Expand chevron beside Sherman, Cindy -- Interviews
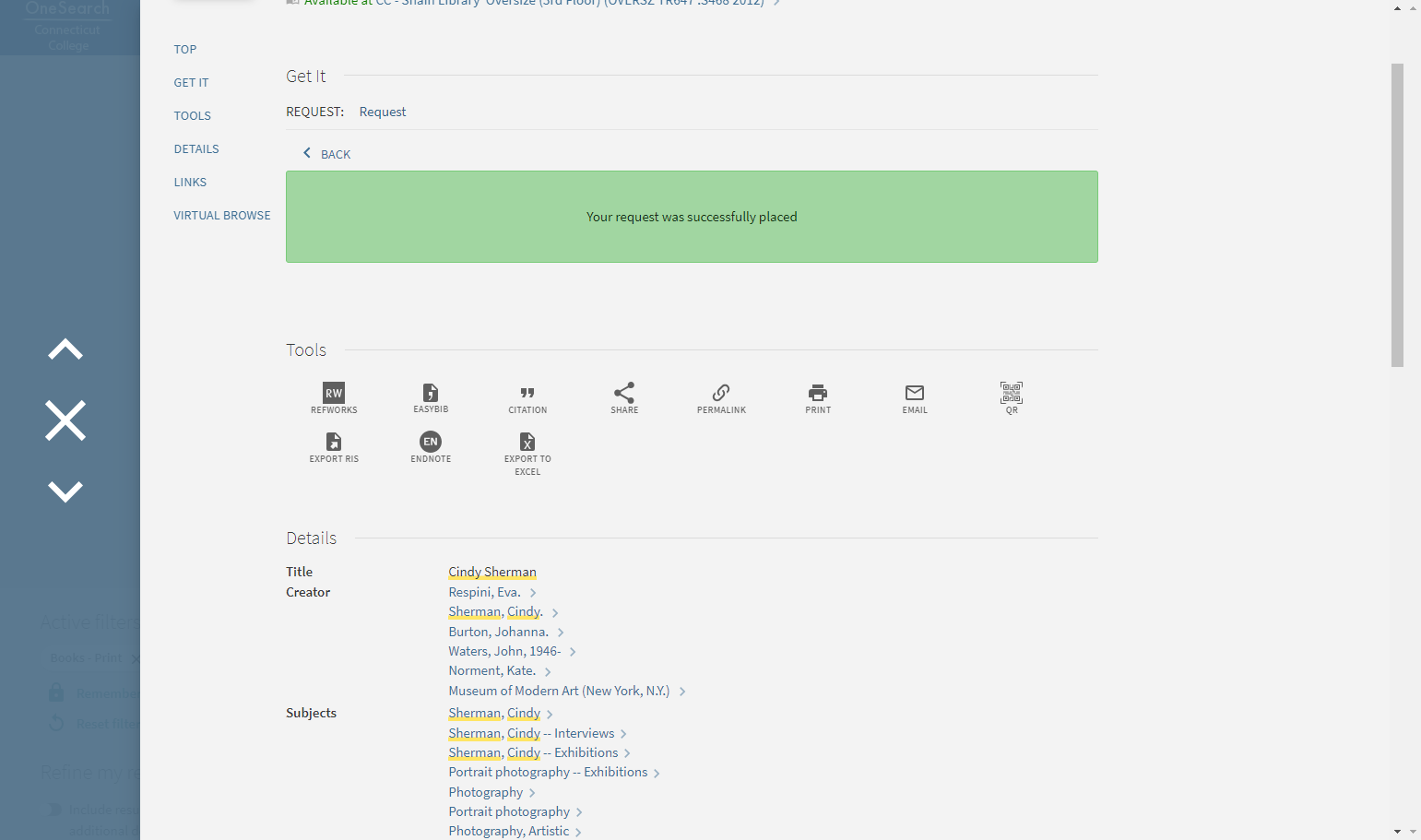The width and height of the screenshot is (1421, 840). tap(623, 734)
